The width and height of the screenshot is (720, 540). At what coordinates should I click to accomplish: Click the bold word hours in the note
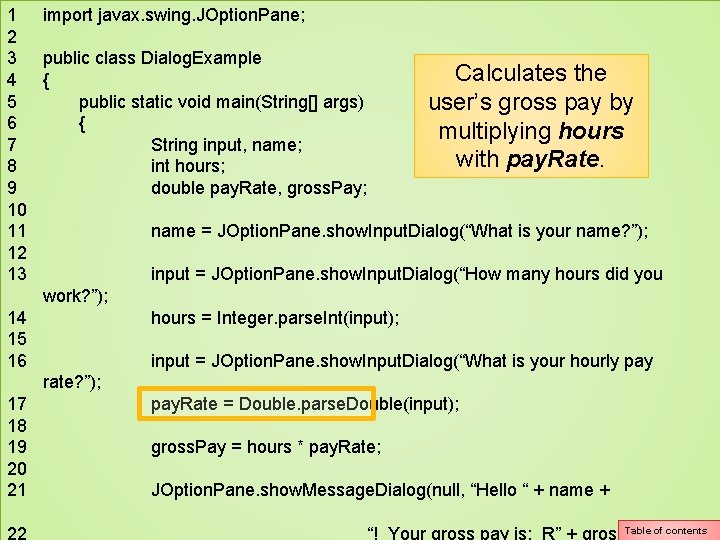[x=591, y=131]
